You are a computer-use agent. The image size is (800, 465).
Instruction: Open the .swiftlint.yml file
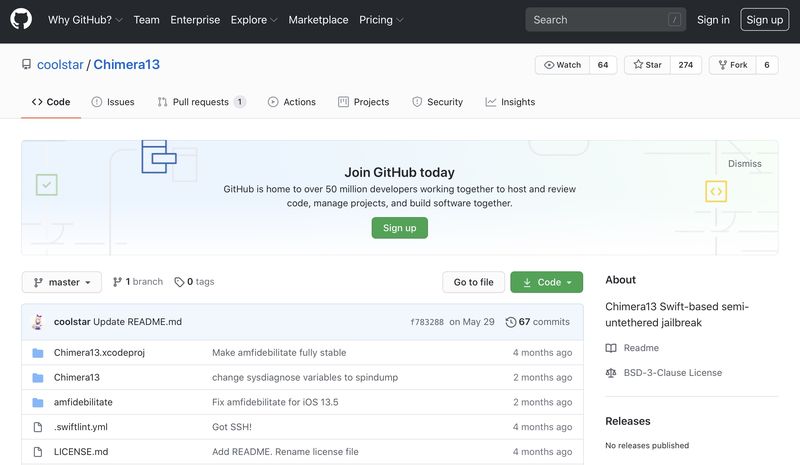pyautogui.click(x=81, y=427)
